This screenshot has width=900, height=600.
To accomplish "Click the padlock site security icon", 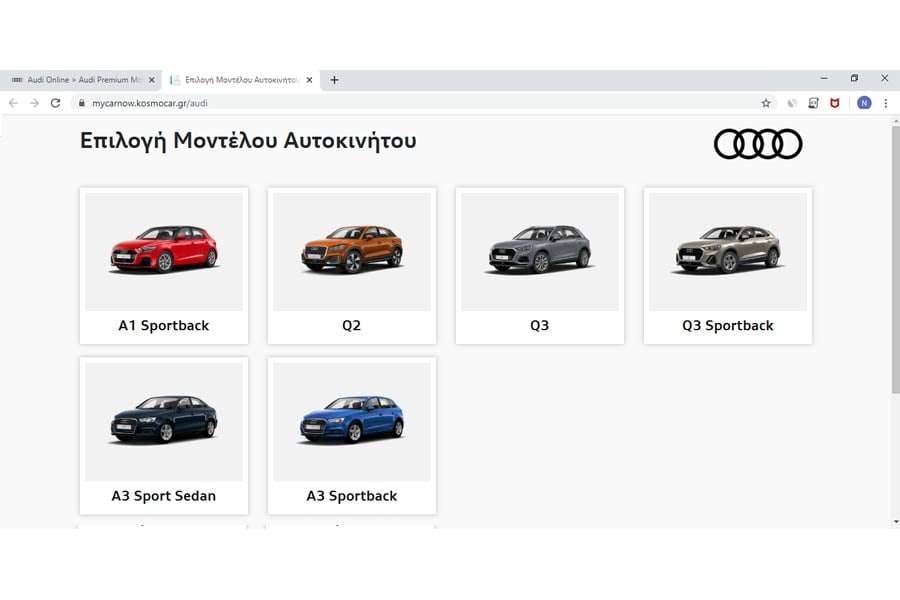I will [x=82, y=103].
